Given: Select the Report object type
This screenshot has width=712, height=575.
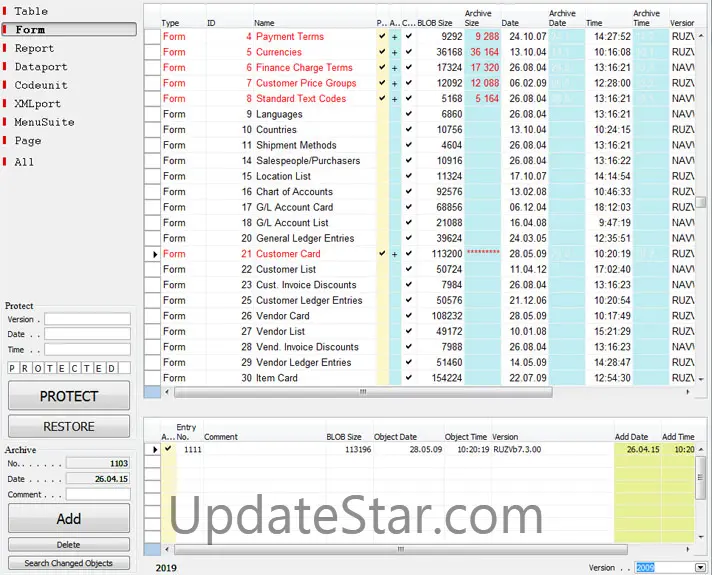Looking at the screenshot, I should pos(34,48).
